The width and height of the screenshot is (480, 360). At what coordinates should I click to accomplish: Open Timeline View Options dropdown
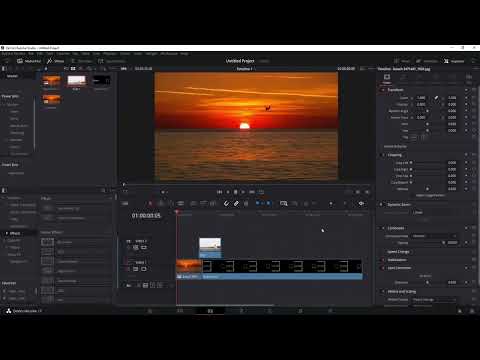[x=125, y=203]
